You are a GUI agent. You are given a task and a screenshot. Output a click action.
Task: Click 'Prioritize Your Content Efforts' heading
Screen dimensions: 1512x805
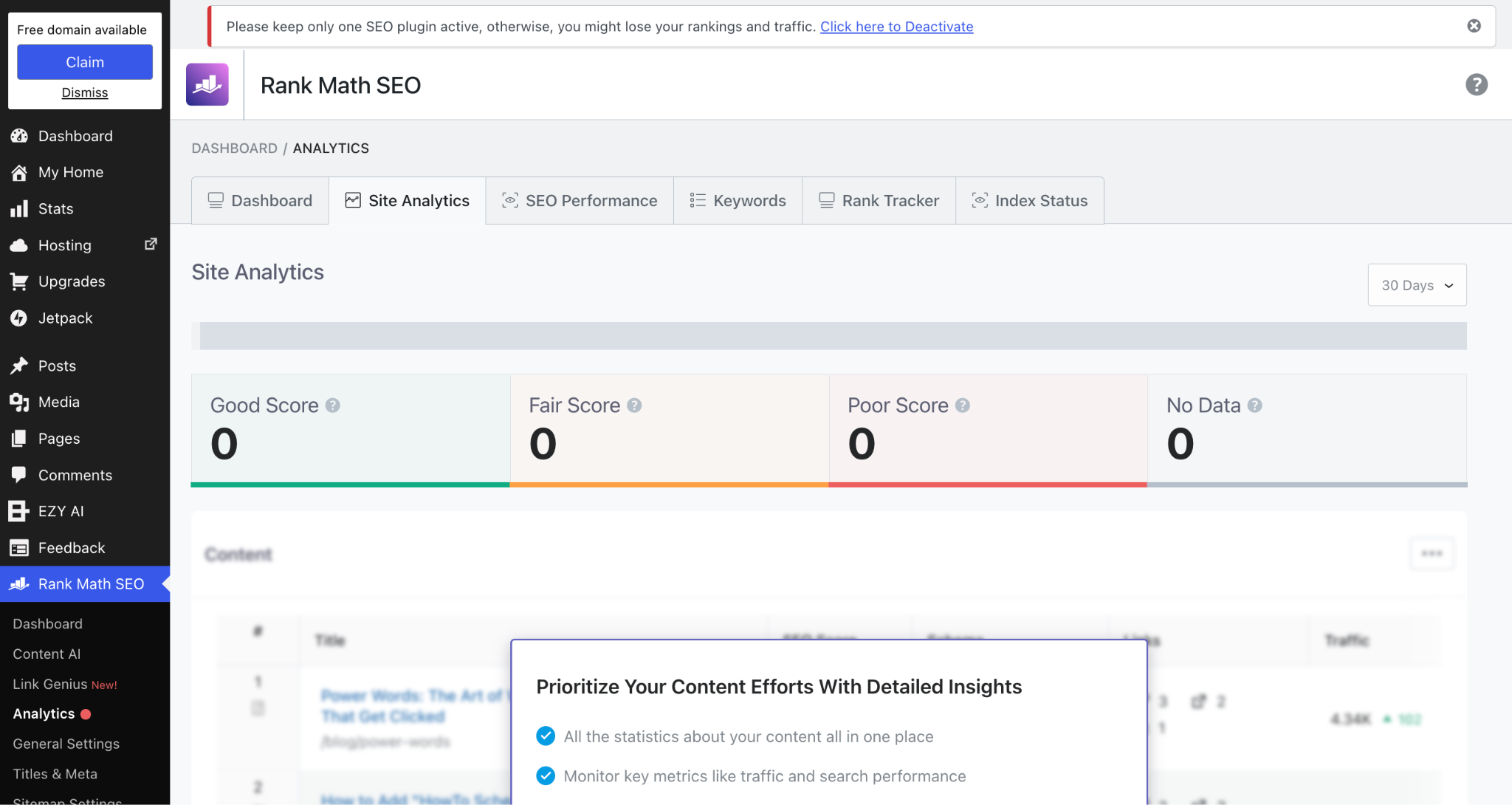[779, 687]
